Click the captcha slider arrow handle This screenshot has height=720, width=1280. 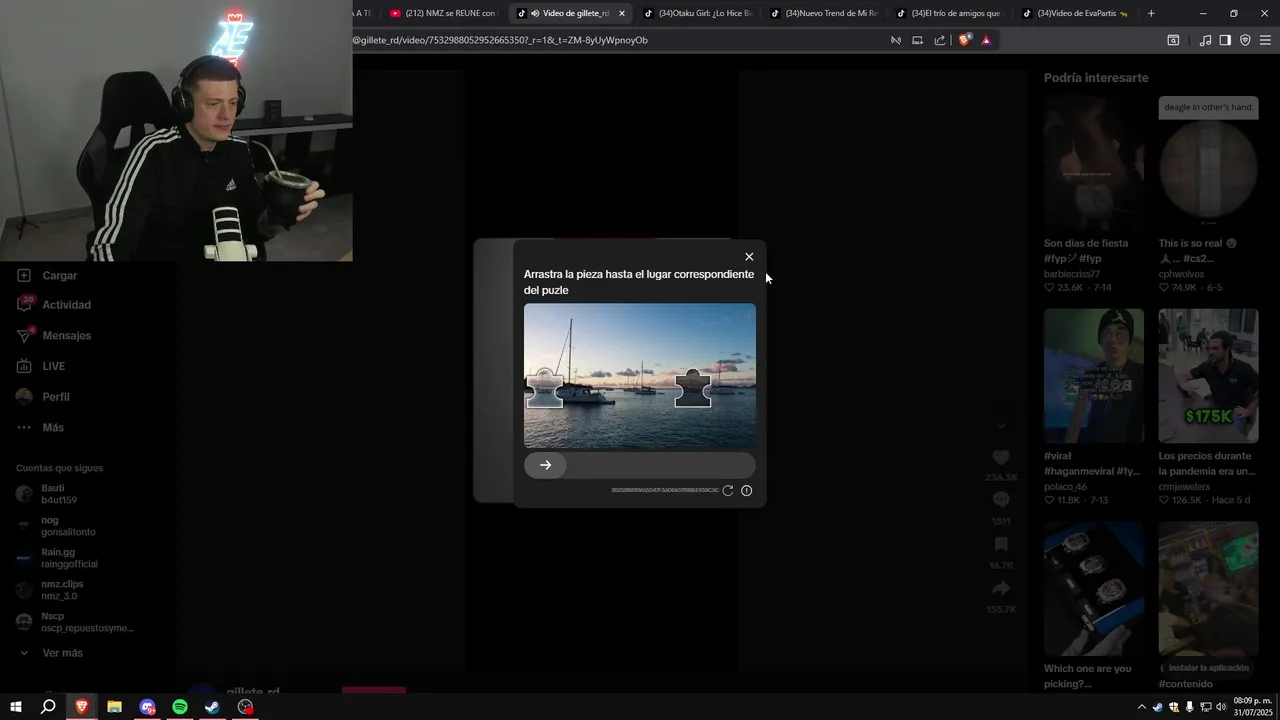point(545,465)
